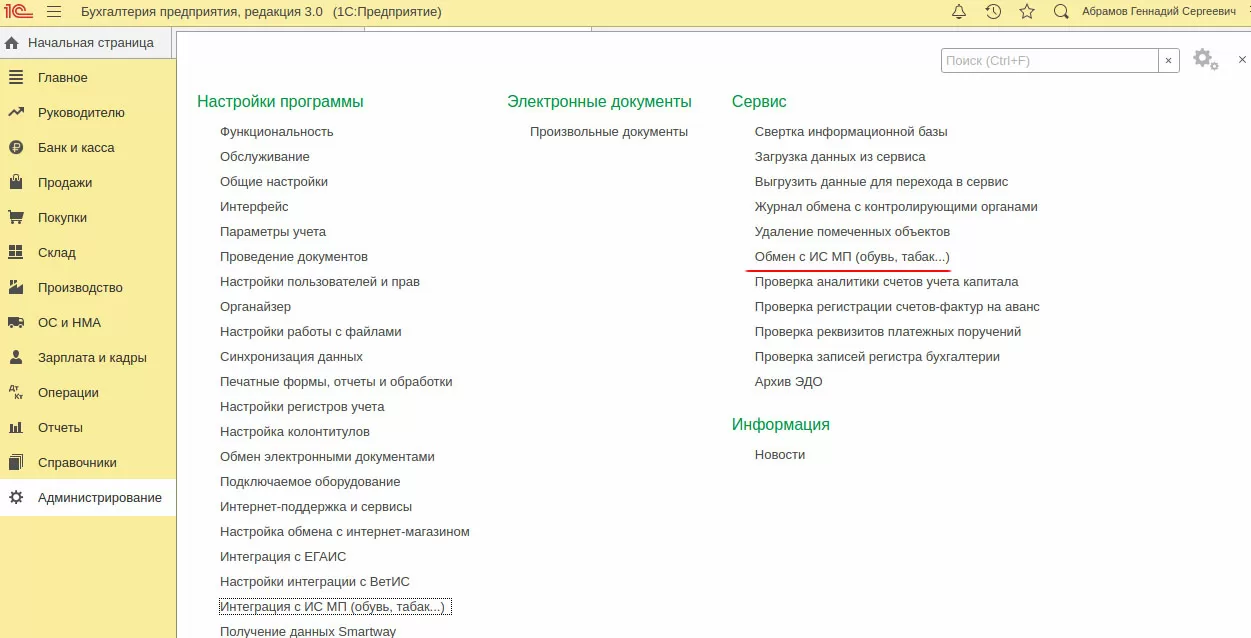Open Склад section
1251x638 pixels.
88,253
